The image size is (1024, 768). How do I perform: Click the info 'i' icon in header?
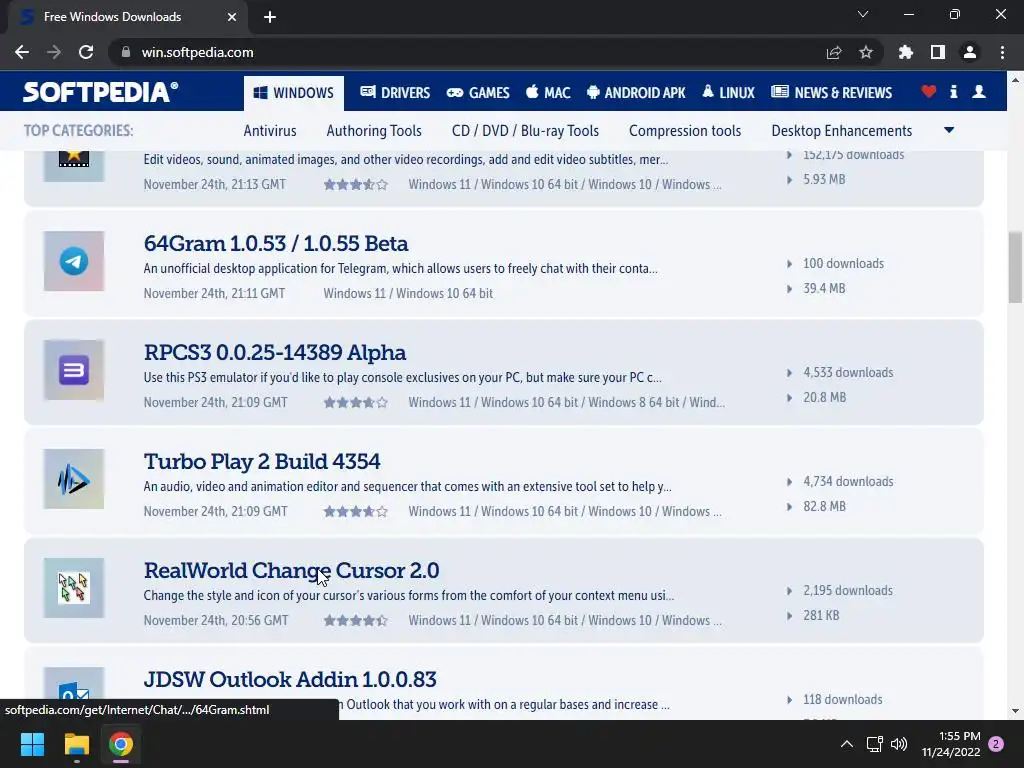point(953,92)
